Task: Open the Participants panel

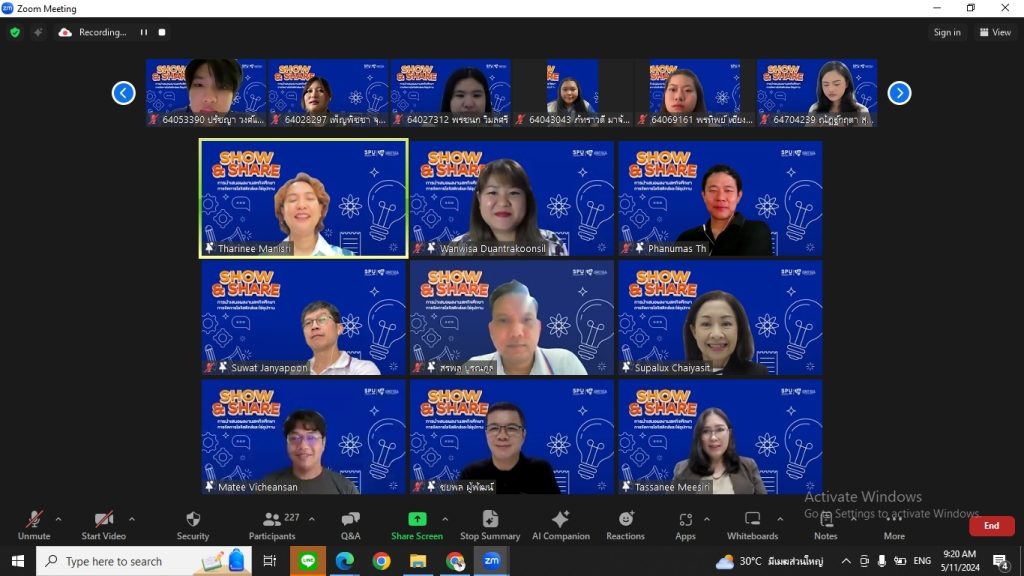Action: (272, 526)
